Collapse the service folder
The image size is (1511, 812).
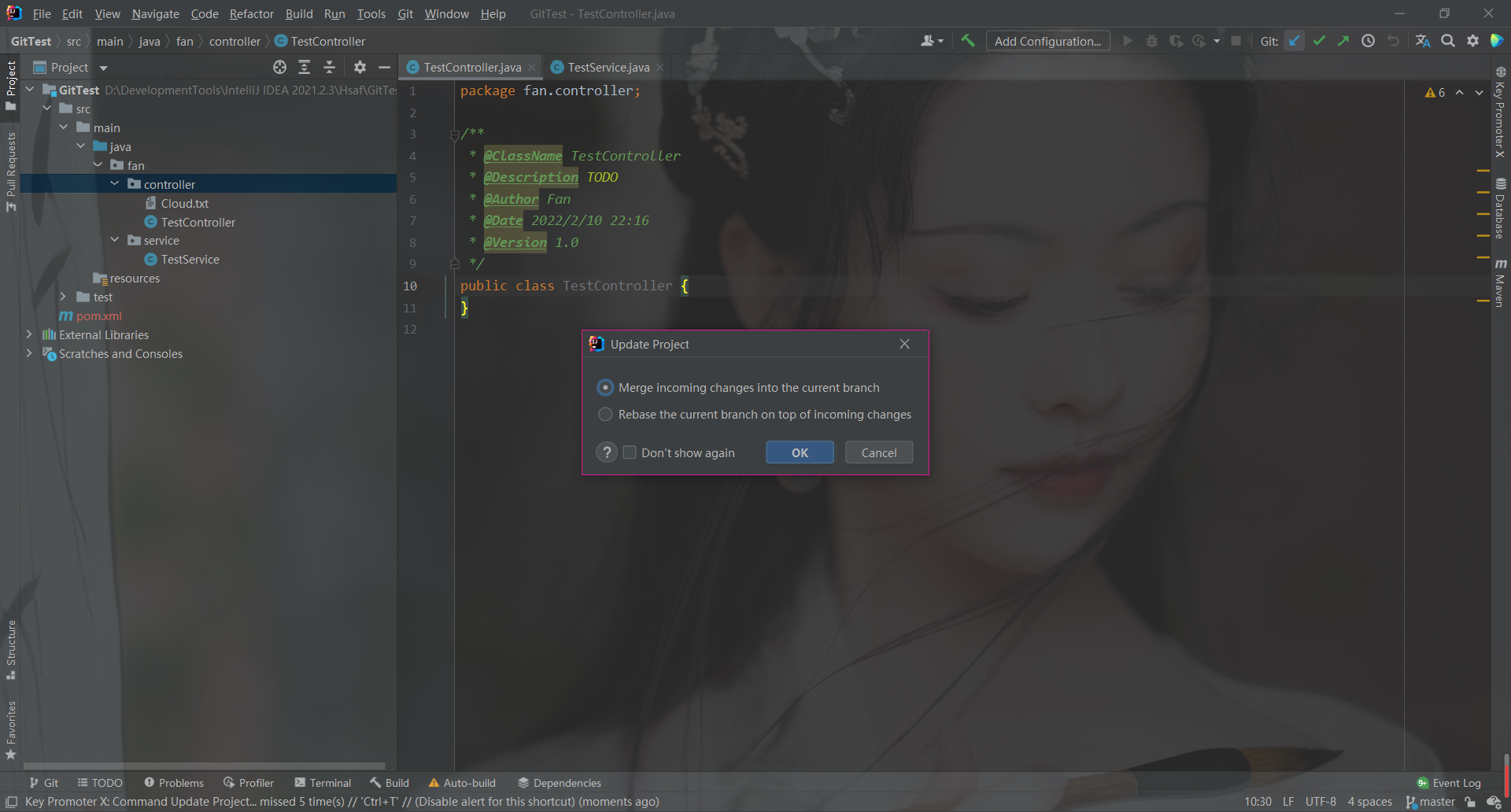point(115,240)
